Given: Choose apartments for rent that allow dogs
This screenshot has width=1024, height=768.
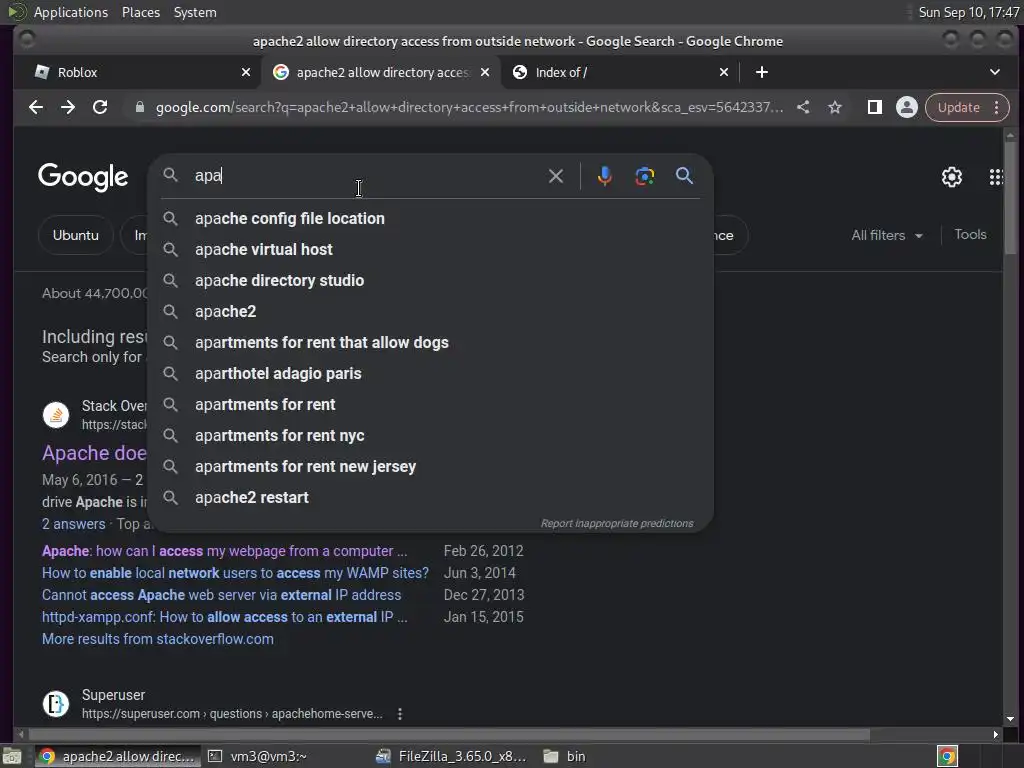Looking at the screenshot, I should click(431, 342).
